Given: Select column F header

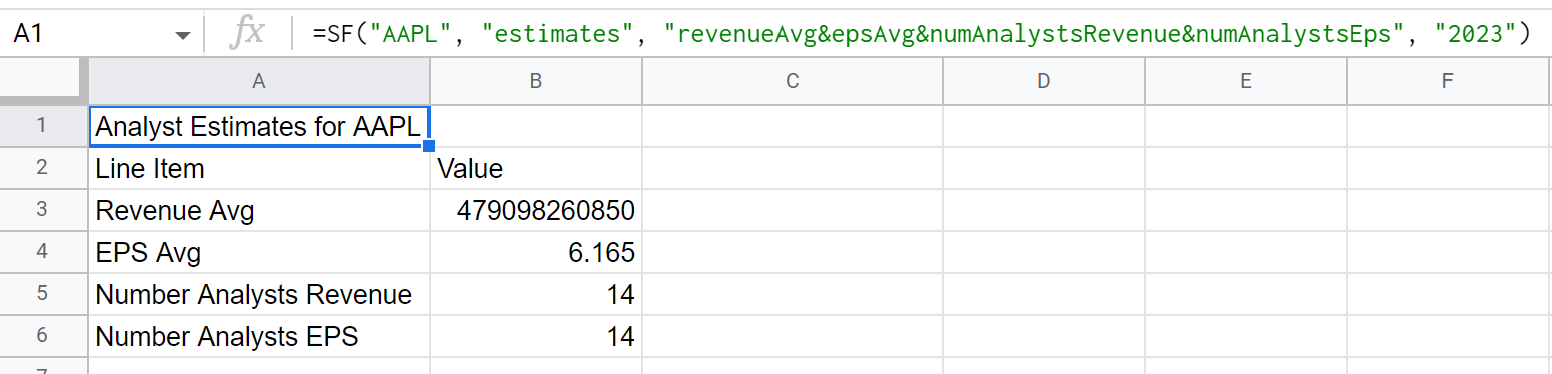Looking at the screenshot, I should [x=1447, y=81].
